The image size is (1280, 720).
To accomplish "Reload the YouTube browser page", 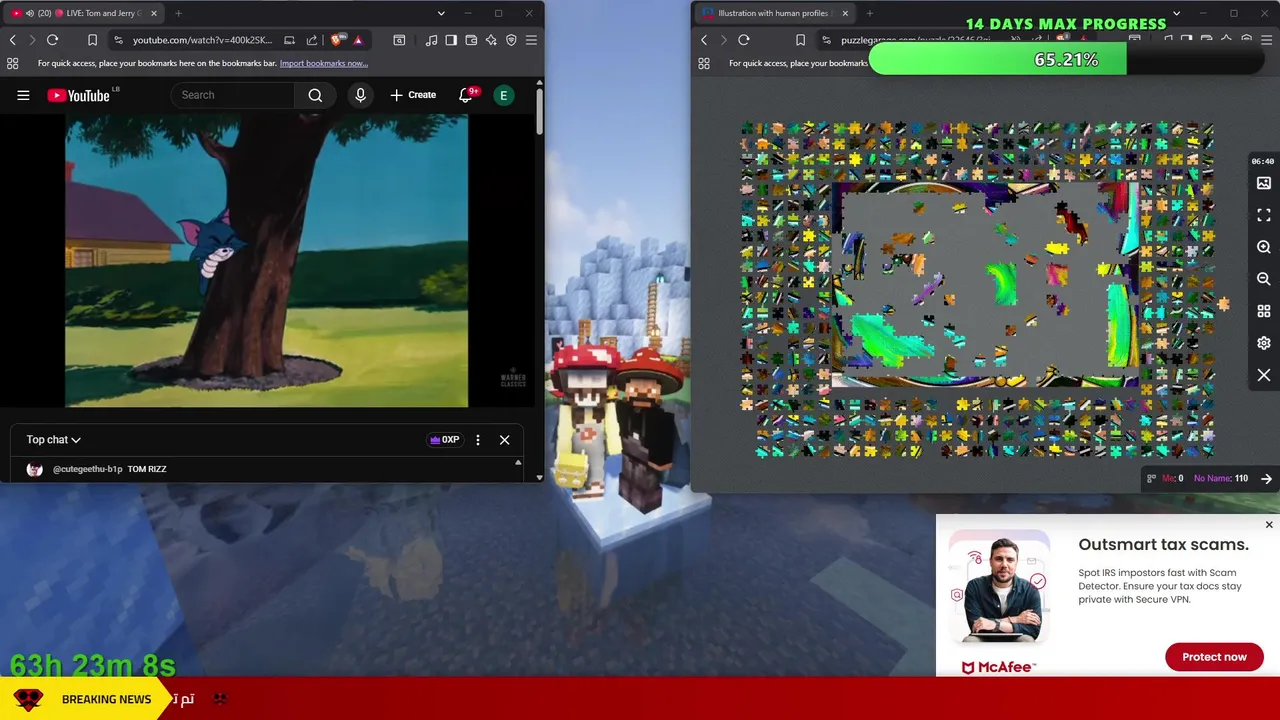I will click(52, 40).
